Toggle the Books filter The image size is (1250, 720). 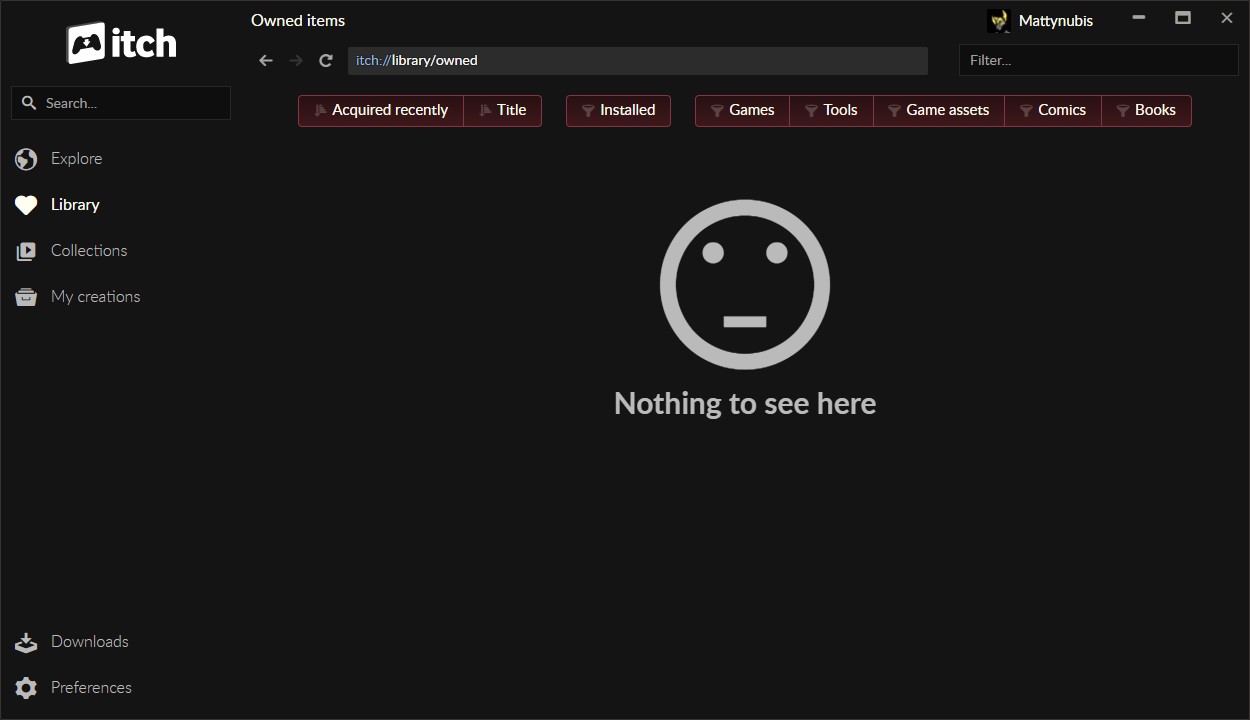(x=1147, y=110)
